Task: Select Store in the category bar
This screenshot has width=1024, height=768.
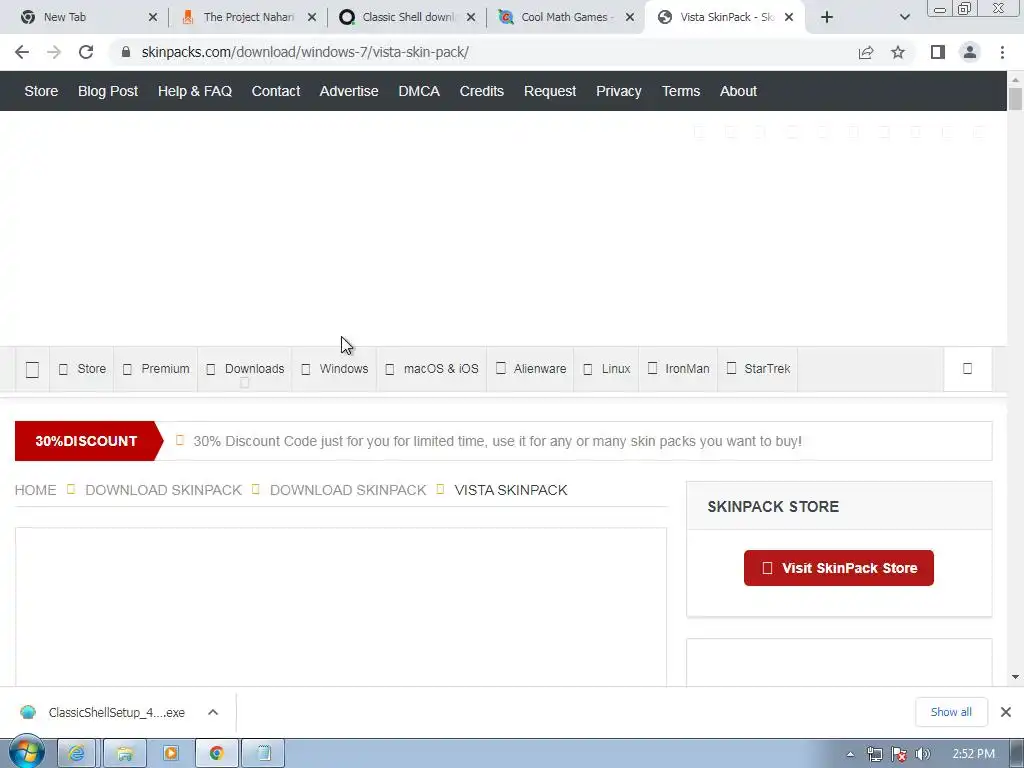Action: tap(82, 369)
